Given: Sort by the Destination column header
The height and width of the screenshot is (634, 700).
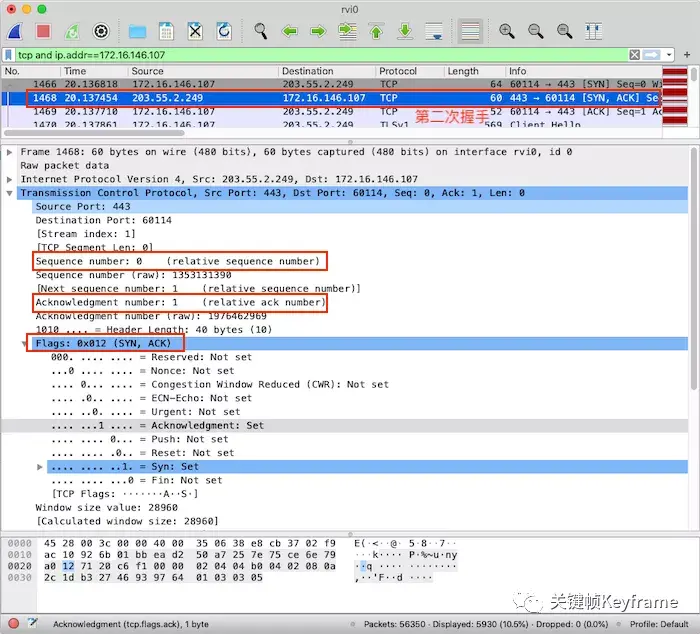Looking at the screenshot, I should 327,71.
